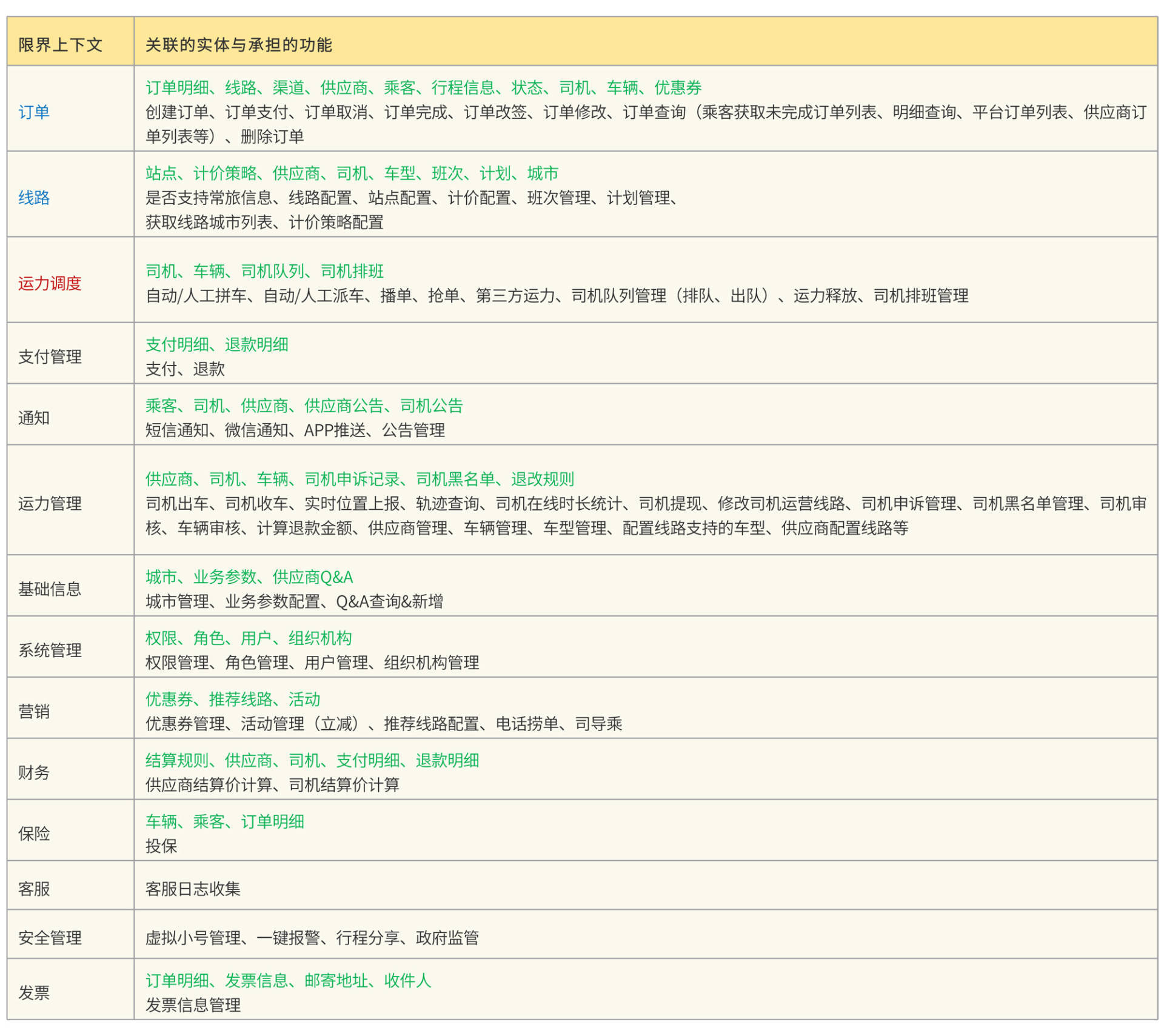This screenshot has width=1164, height=1036.
Task: Click the 关联的实体与承担的功能 column header
Action: click(x=238, y=45)
